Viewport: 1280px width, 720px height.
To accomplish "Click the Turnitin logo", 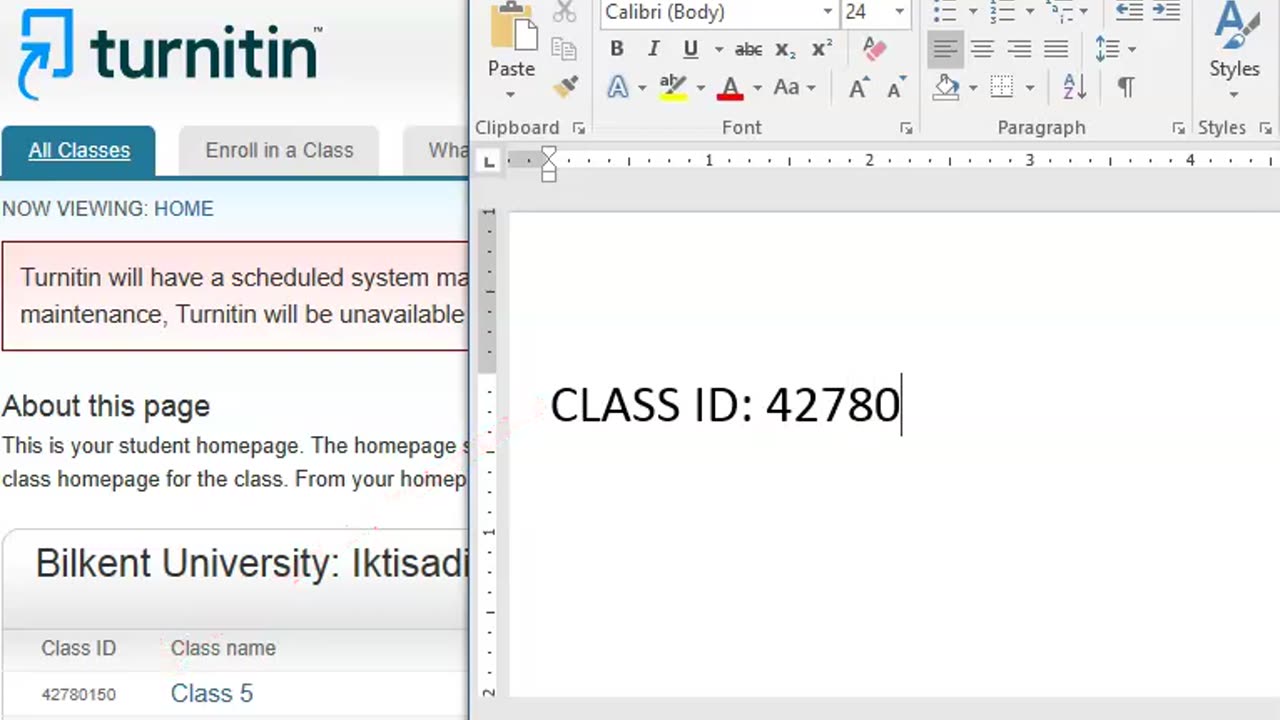I will pos(170,52).
